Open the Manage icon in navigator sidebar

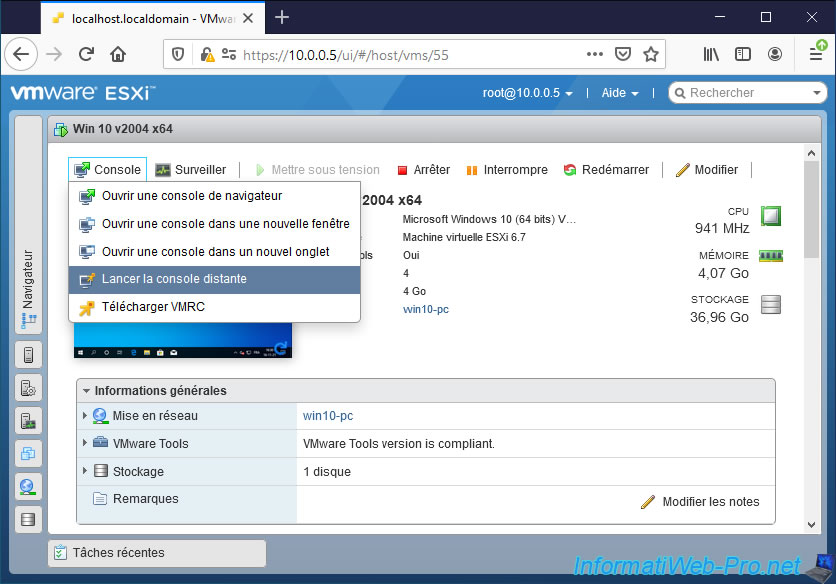tap(28, 388)
